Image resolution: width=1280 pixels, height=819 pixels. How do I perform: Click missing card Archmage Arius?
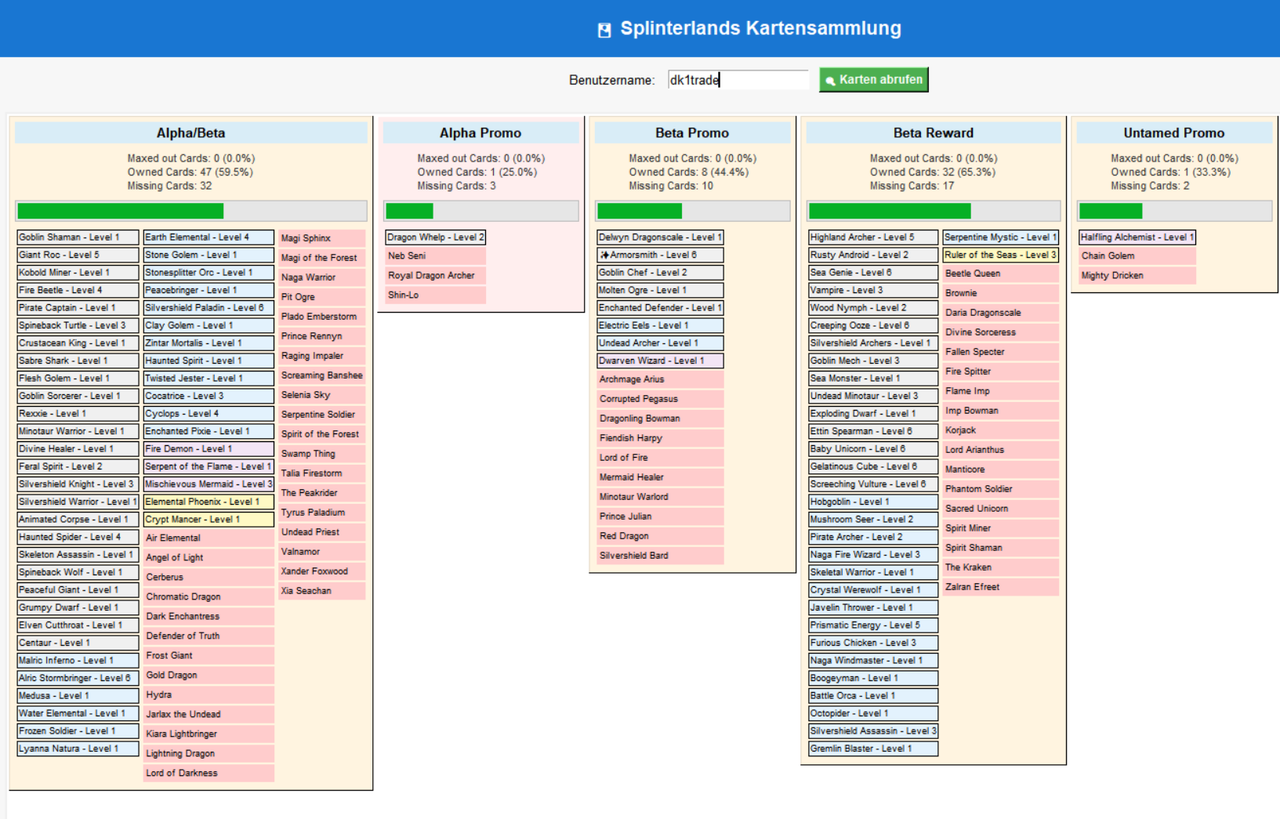tap(660, 380)
